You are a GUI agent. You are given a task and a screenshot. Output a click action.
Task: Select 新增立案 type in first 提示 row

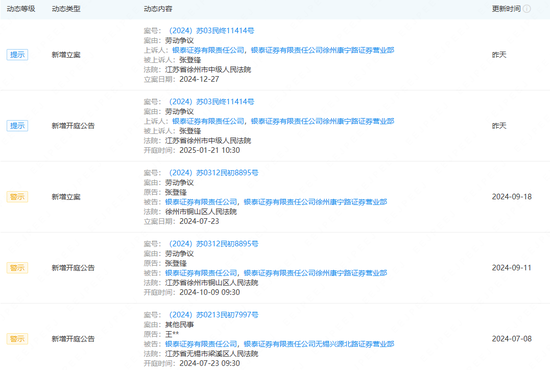click(66, 55)
